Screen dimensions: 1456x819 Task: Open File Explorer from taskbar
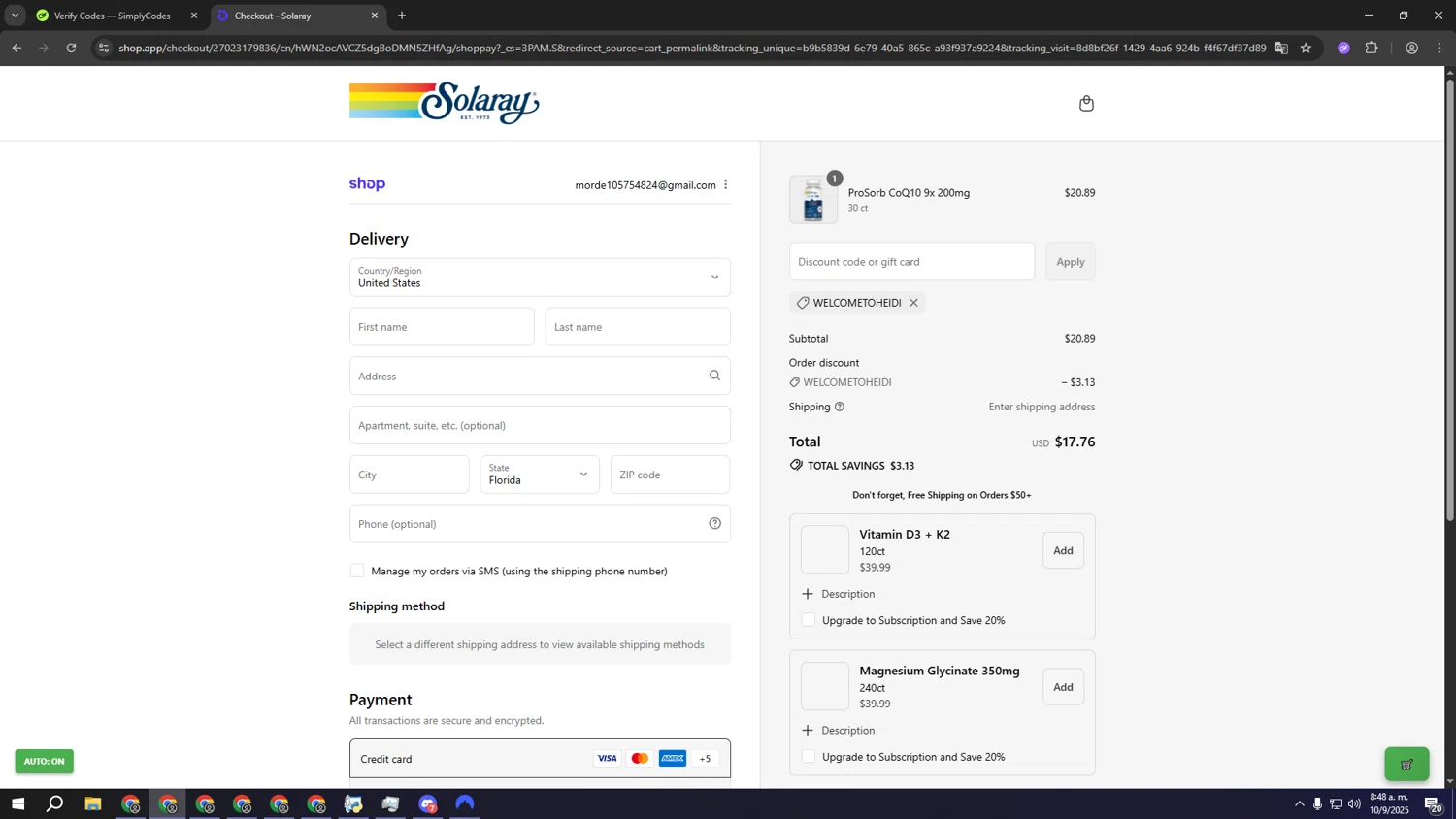[93, 803]
